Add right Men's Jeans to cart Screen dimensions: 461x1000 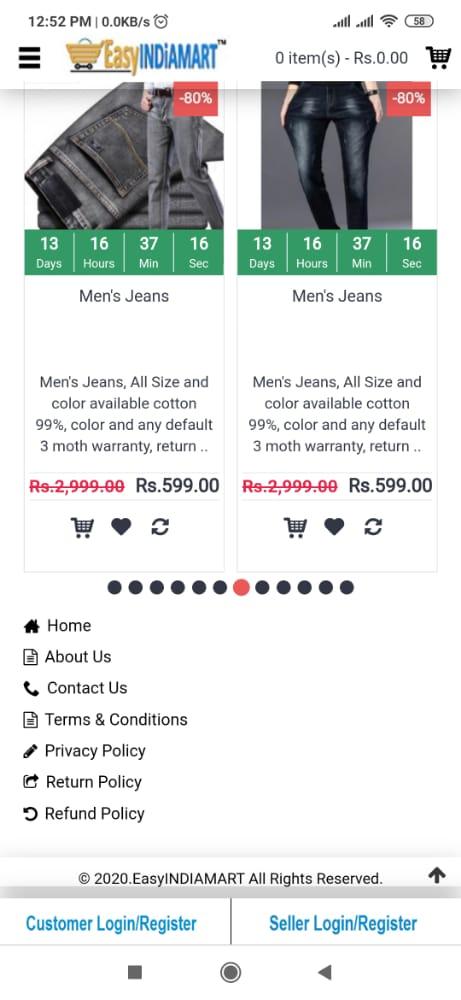[295, 527]
